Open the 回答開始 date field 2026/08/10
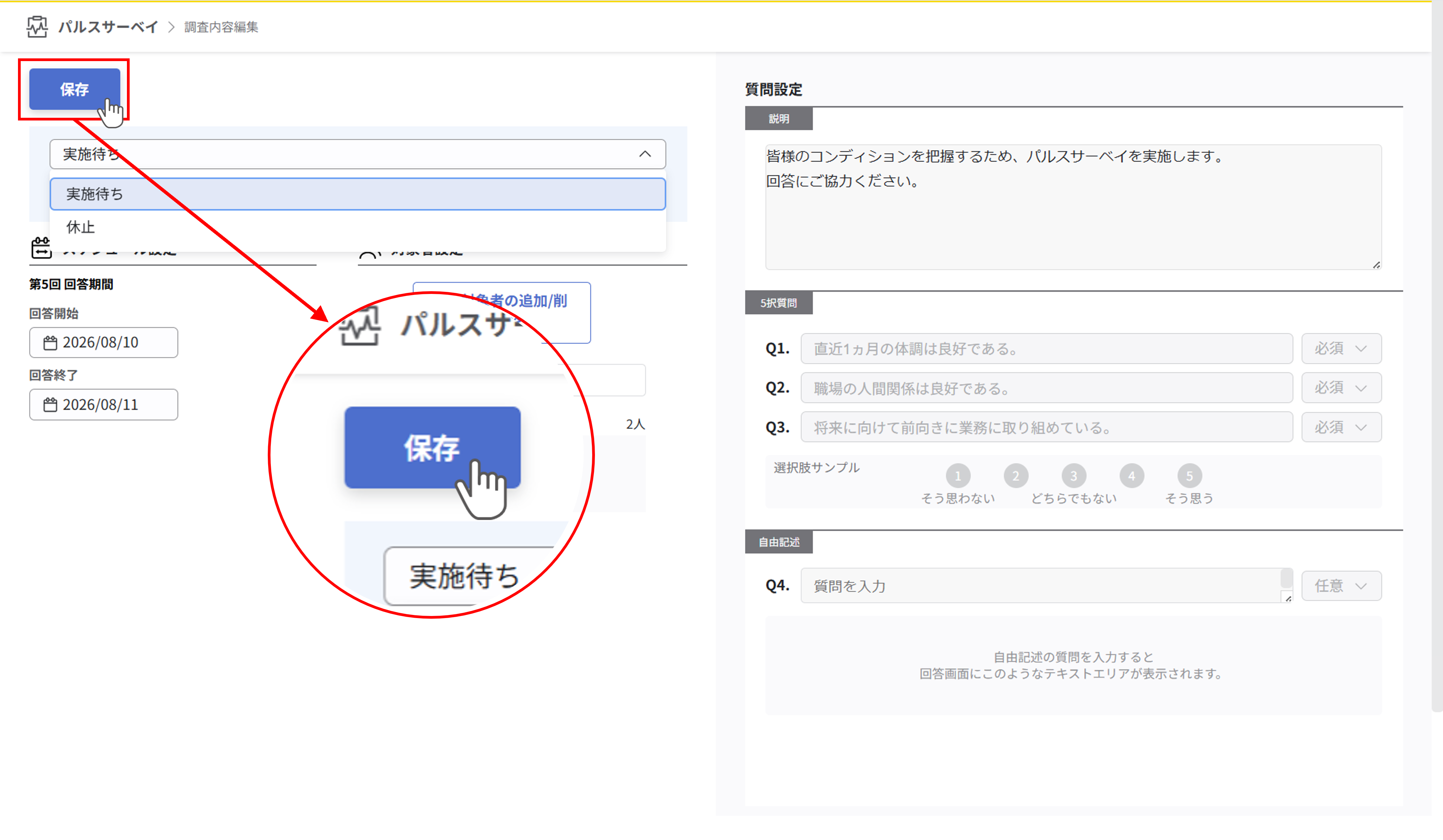 coord(104,342)
